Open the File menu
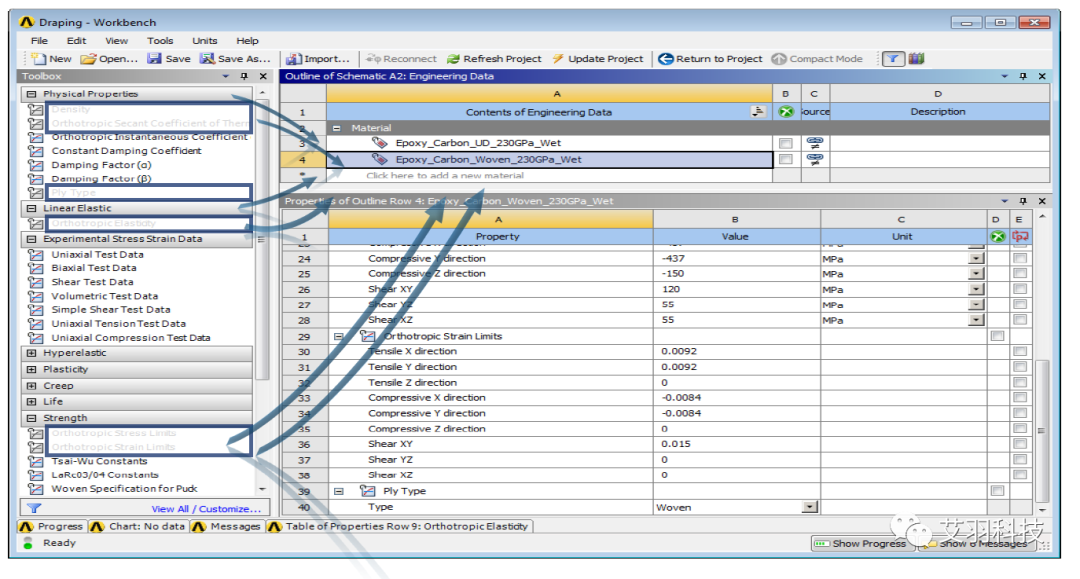This screenshot has height=579, width=1080. (x=39, y=41)
